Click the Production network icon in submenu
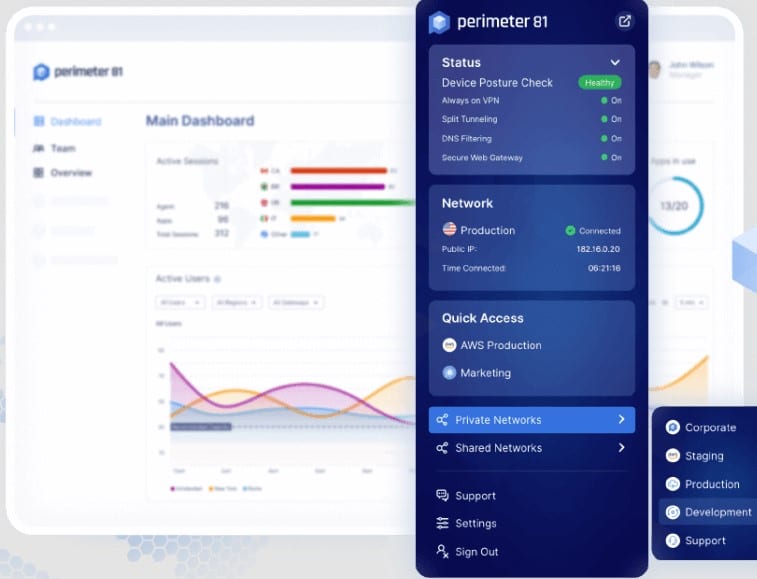The width and height of the screenshot is (757, 579). (x=673, y=483)
